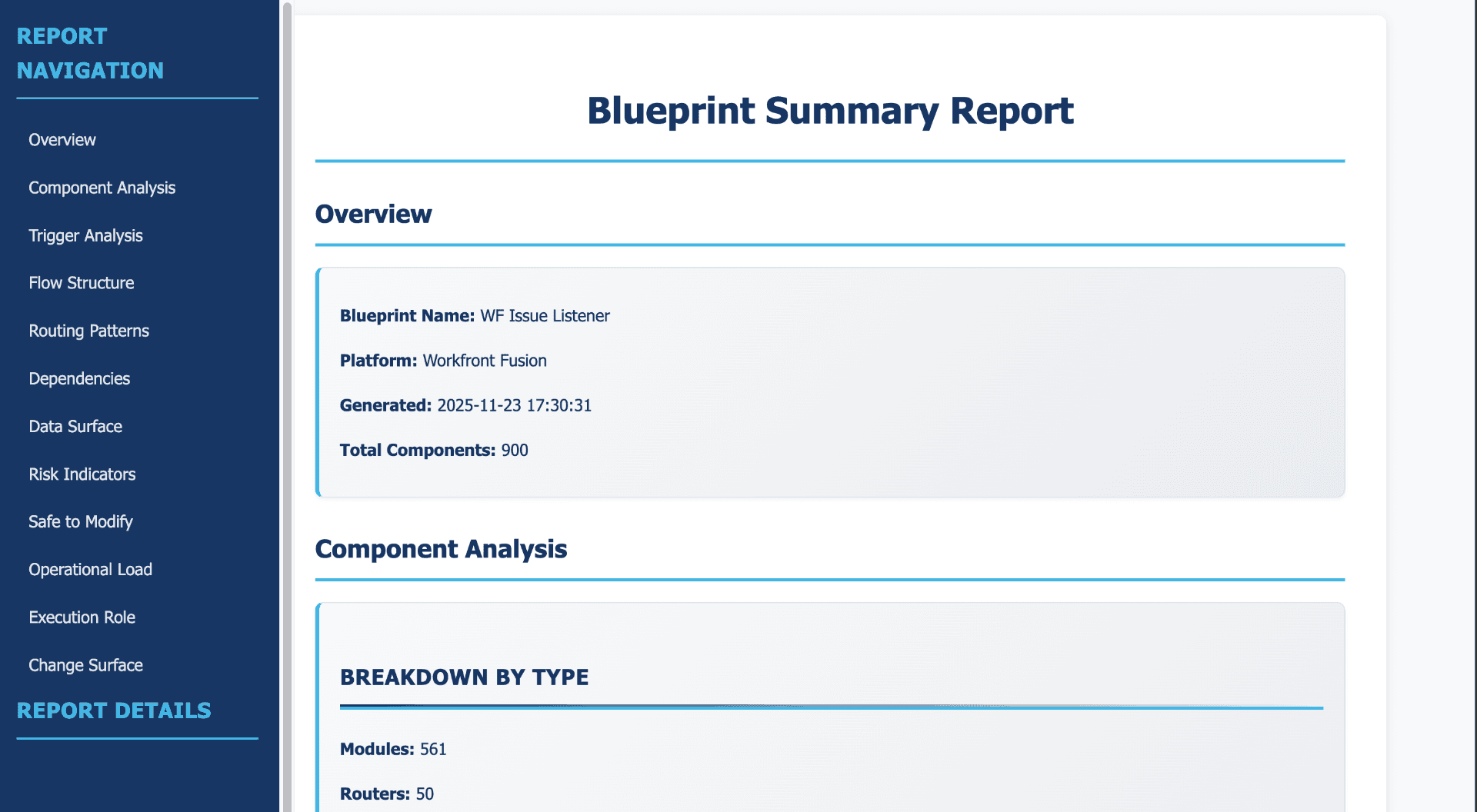1477x812 pixels.
Task: Go to Routing Patterns
Action: (x=88, y=331)
